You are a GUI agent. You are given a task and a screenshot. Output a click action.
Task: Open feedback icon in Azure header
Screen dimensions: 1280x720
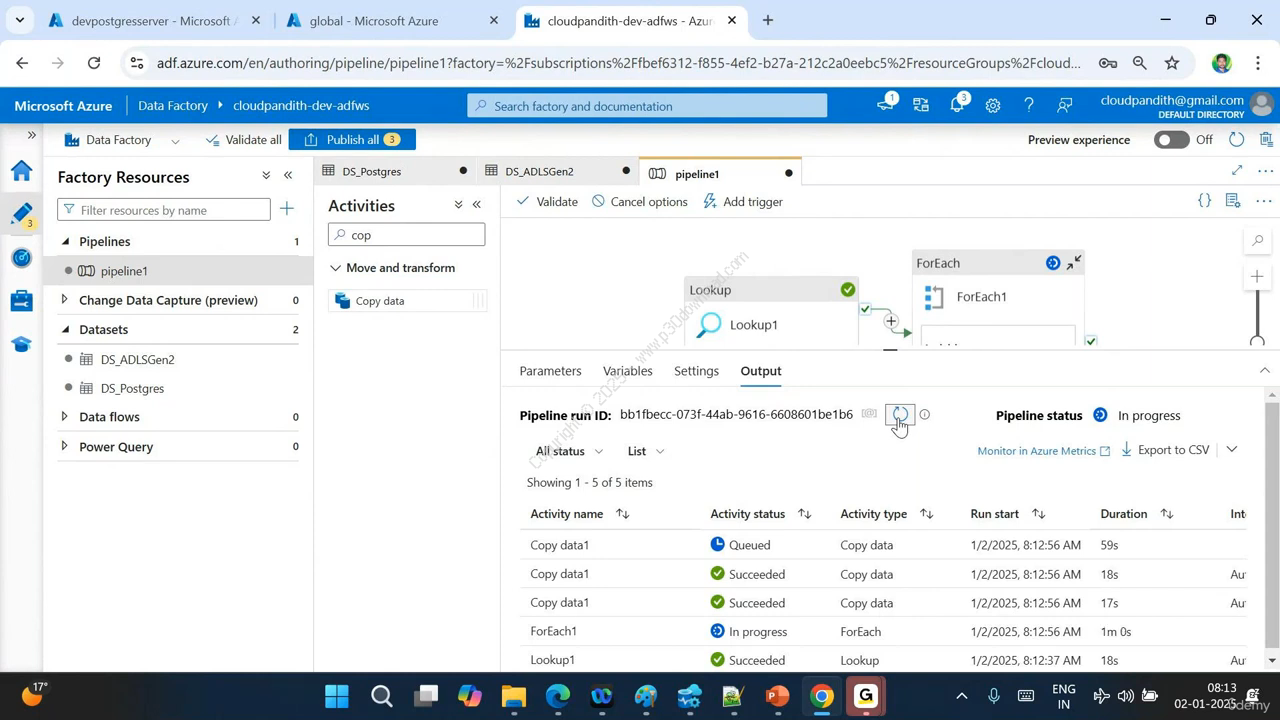pyautogui.click(x=1065, y=105)
